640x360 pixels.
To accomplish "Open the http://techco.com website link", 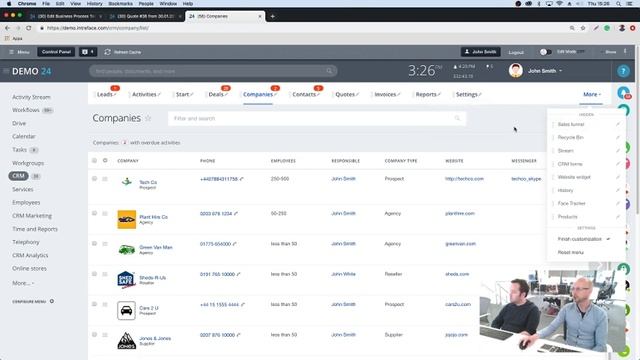I will (464, 179).
